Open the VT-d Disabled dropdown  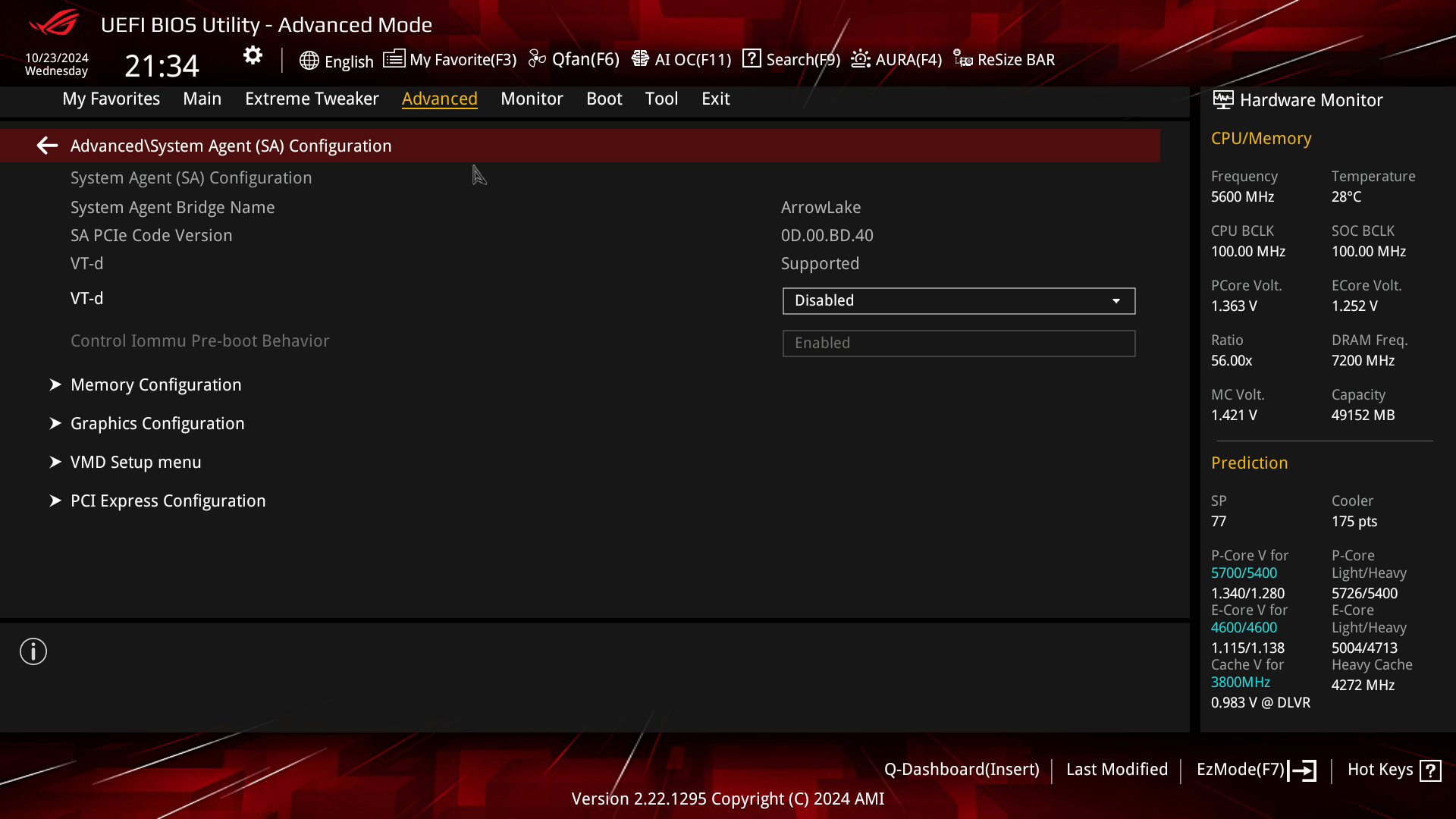tap(958, 300)
